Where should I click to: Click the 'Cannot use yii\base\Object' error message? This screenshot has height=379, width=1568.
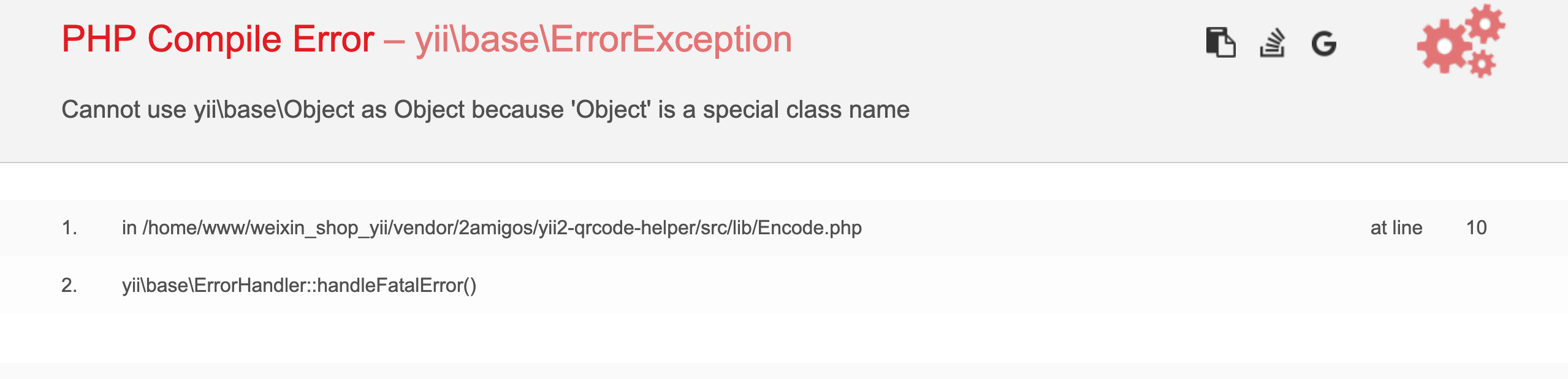tap(485, 110)
